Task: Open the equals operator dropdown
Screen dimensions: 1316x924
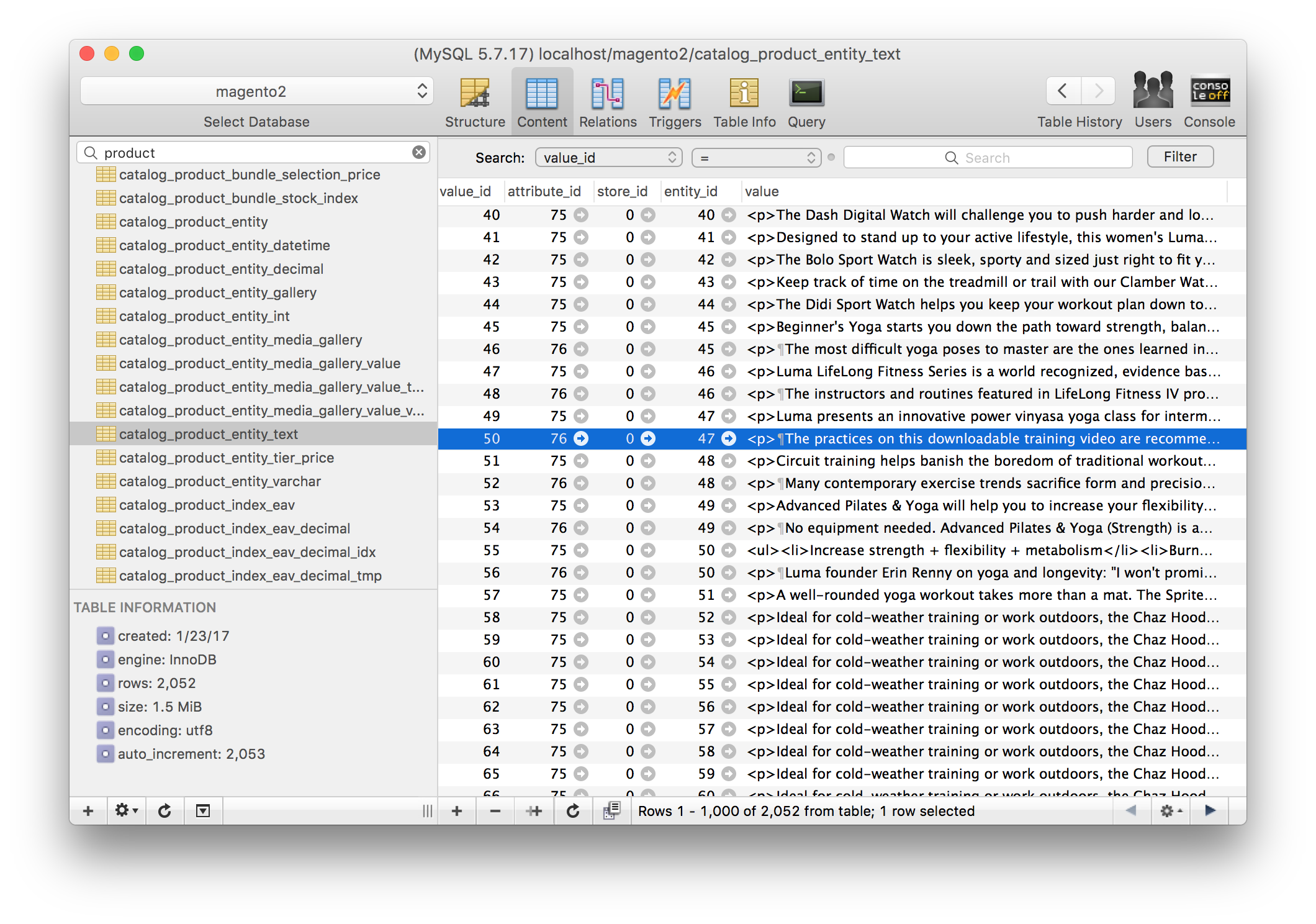Action: pyautogui.click(x=756, y=158)
